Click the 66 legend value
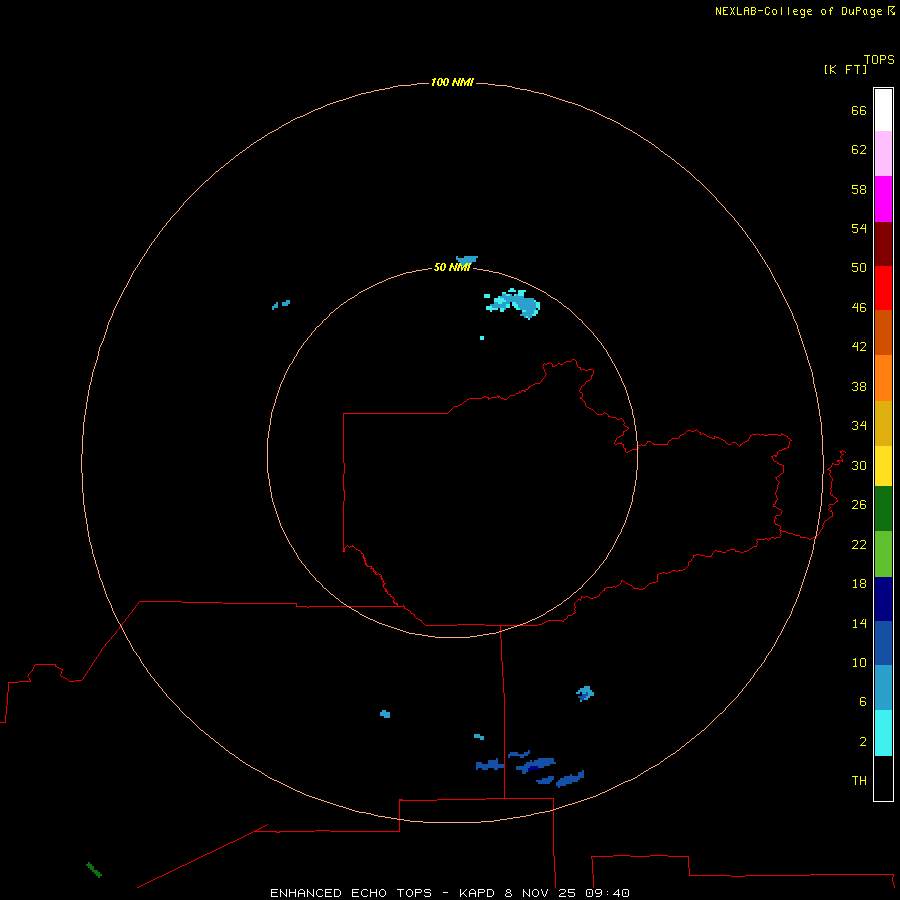Viewport: 900px width, 900px height. 859,110
